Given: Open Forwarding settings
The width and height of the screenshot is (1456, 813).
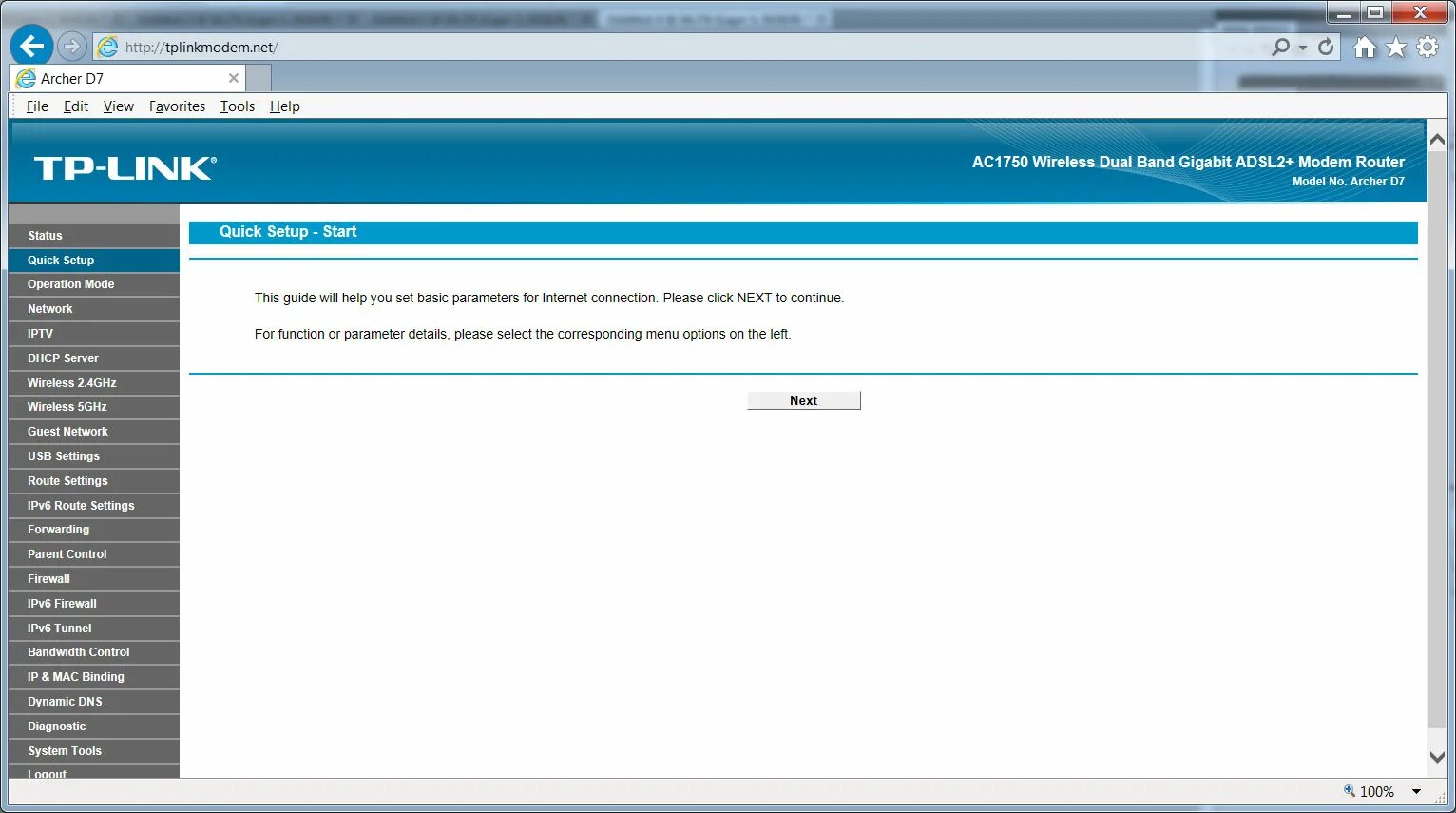Looking at the screenshot, I should (x=94, y=530).
